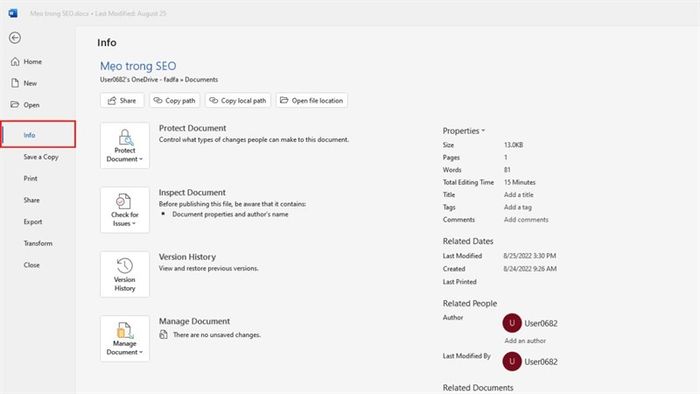The width and height of the screenshot is (700, 394).
Task: Click the Open file location folder icon
Action: [284, 100]
